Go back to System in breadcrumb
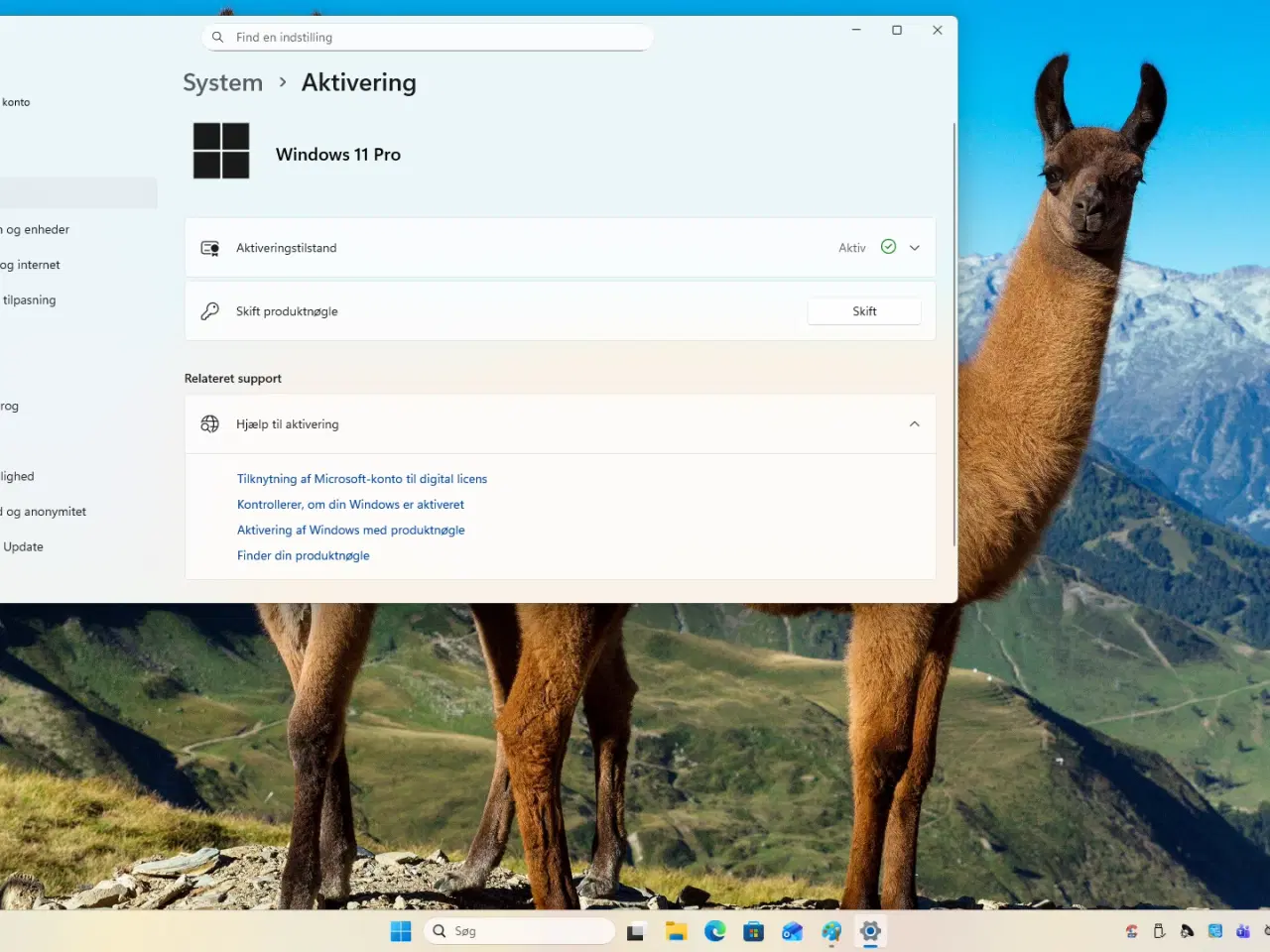 click(223, 83)
